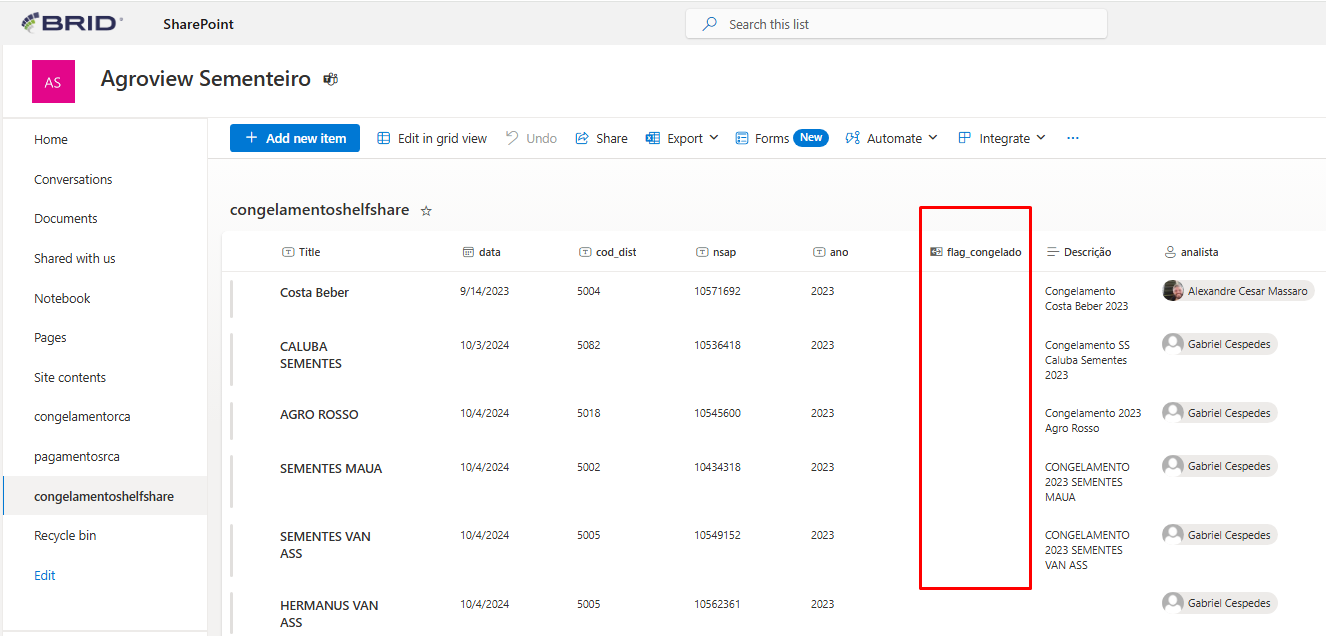This screenshot has height=636, width=1326.
Task: Open the Recycle bin
Action: (65, 536)
